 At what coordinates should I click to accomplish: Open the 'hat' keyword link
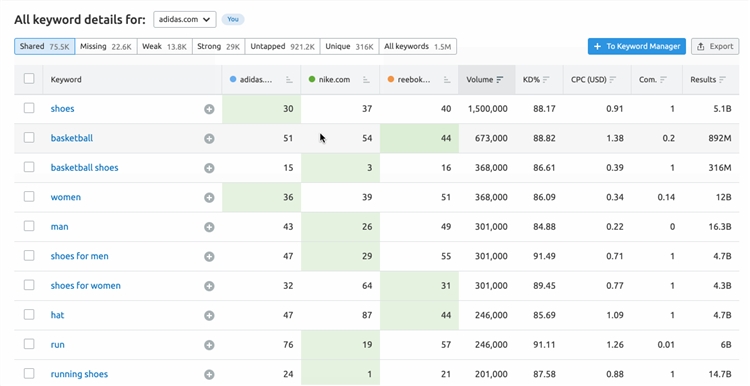point(57,315)
